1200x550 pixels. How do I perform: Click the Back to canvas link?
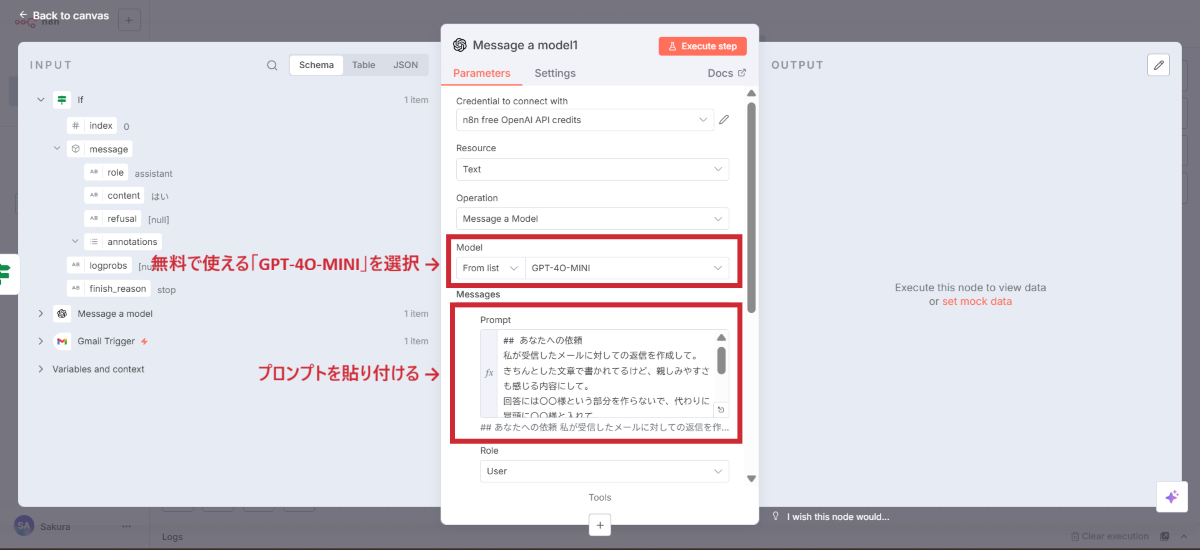point(63,15)
